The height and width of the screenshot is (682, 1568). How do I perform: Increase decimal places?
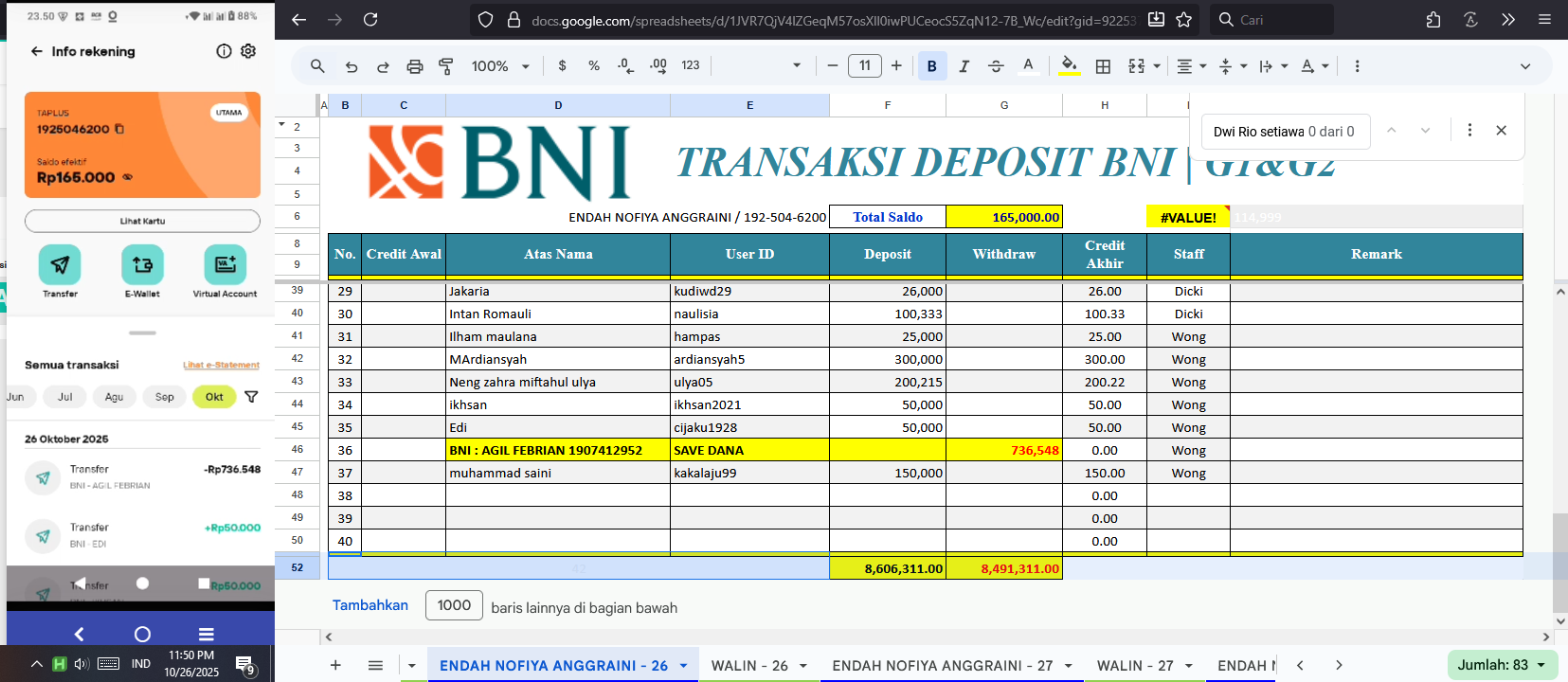658,66
